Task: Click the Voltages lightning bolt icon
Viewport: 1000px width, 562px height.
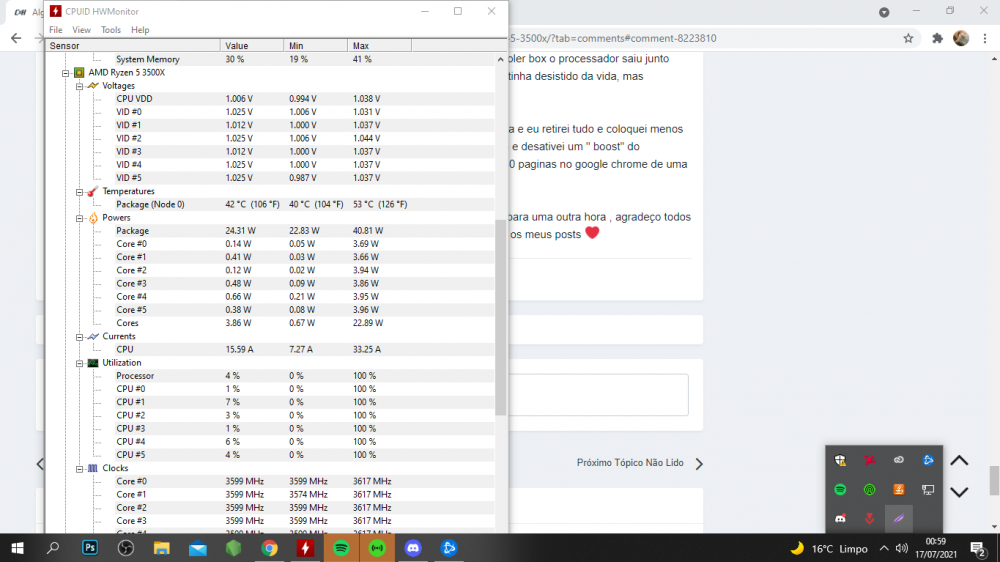Action: click(x=92, y=86)
